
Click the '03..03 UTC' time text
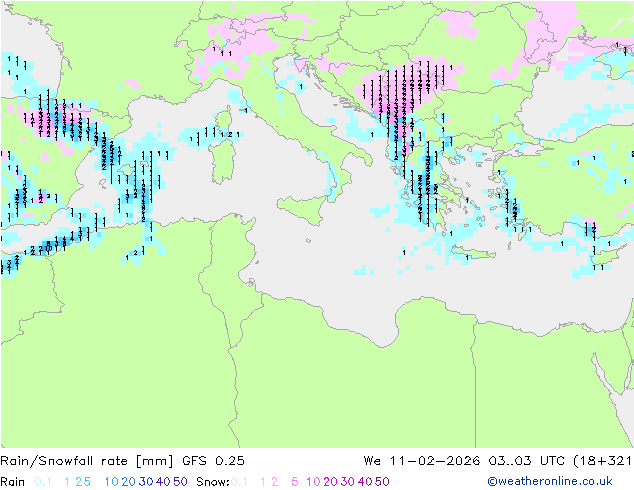526,461
